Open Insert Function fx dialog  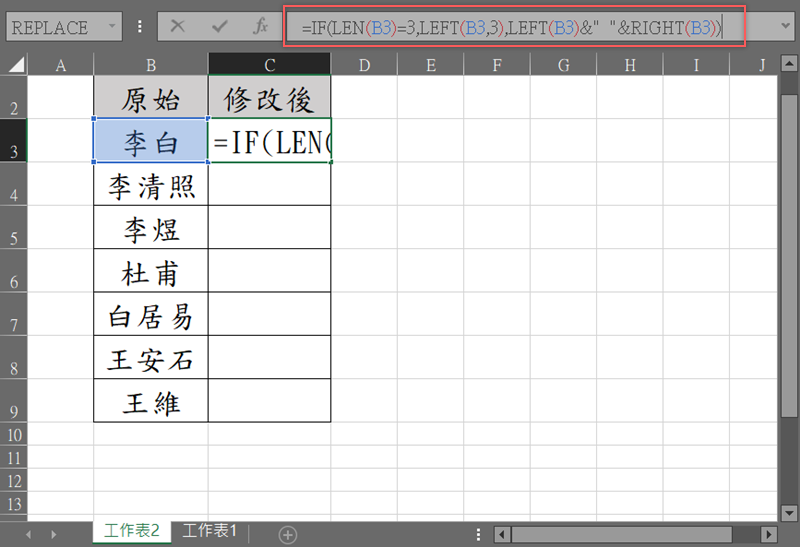260,26
